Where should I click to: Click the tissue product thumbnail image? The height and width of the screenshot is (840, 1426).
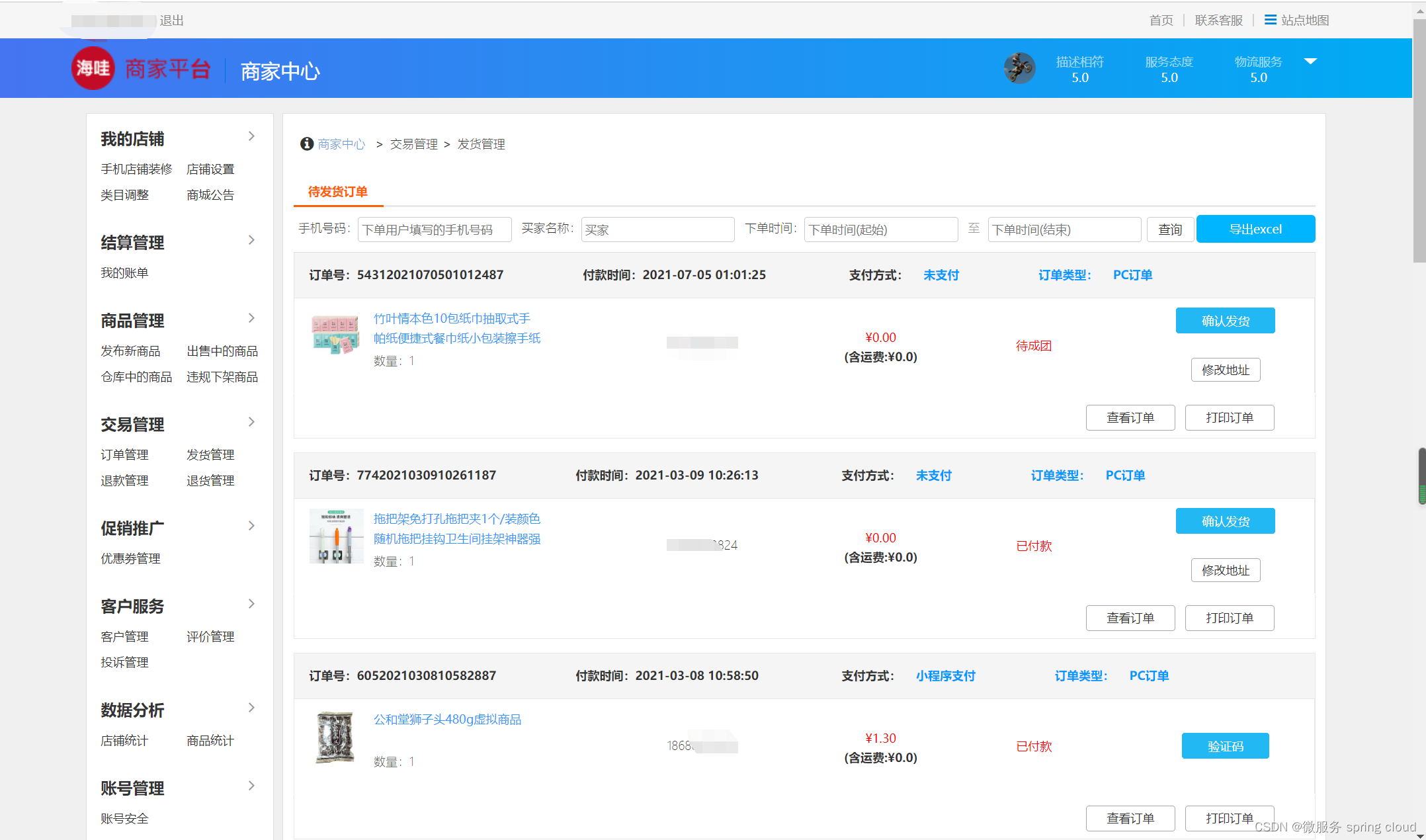coord(335,335)
